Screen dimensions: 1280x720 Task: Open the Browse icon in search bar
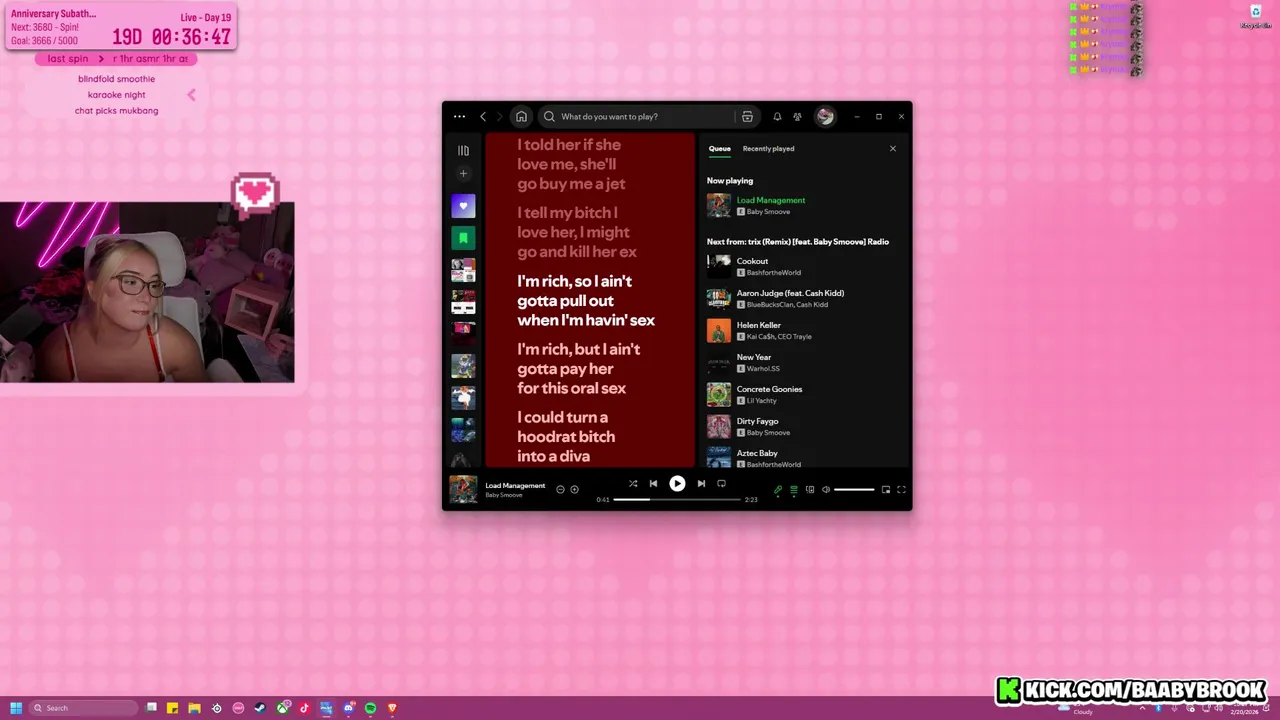point(747,117)
